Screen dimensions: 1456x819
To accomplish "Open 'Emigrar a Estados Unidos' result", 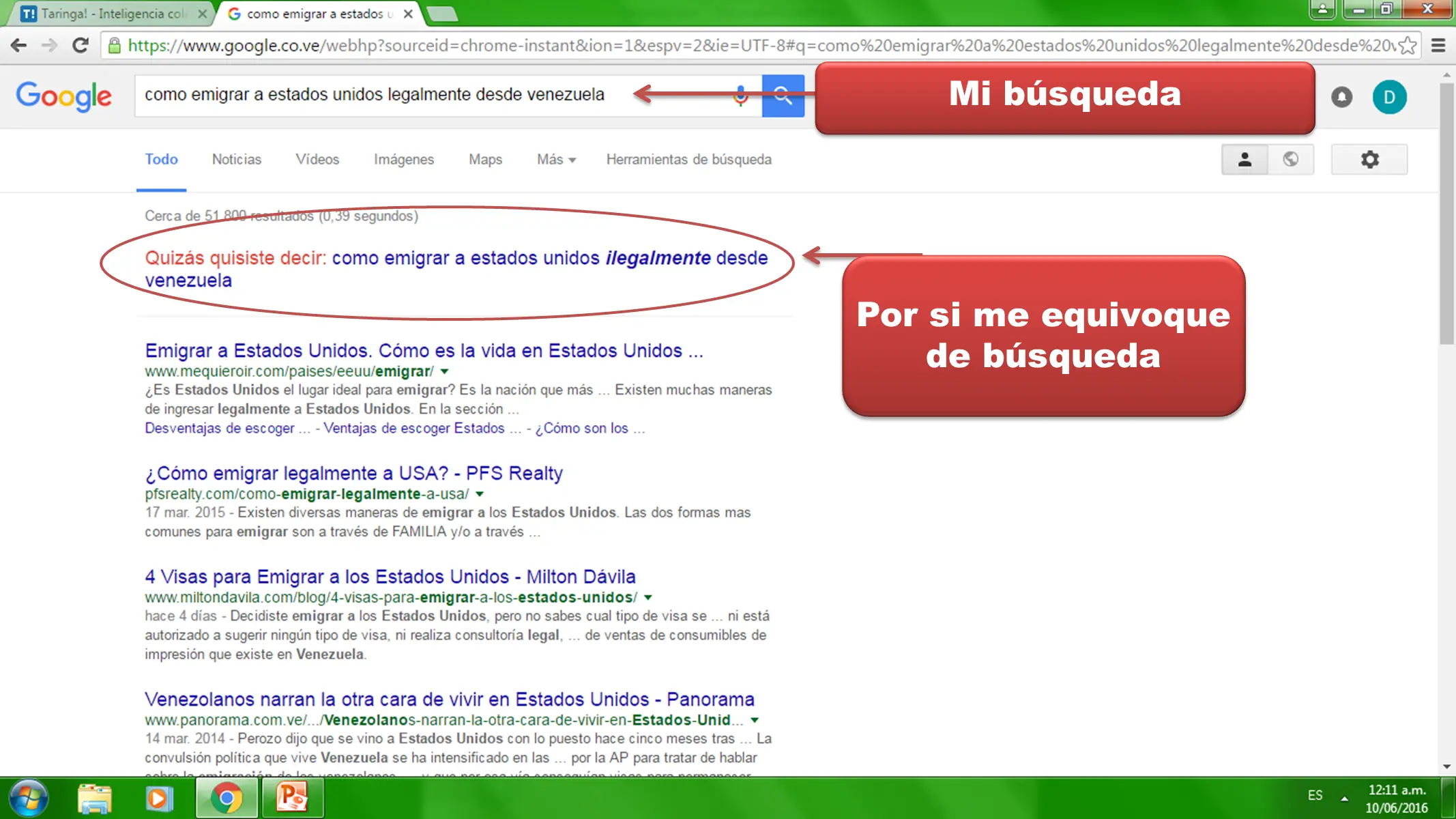I will tap(424, 350).
